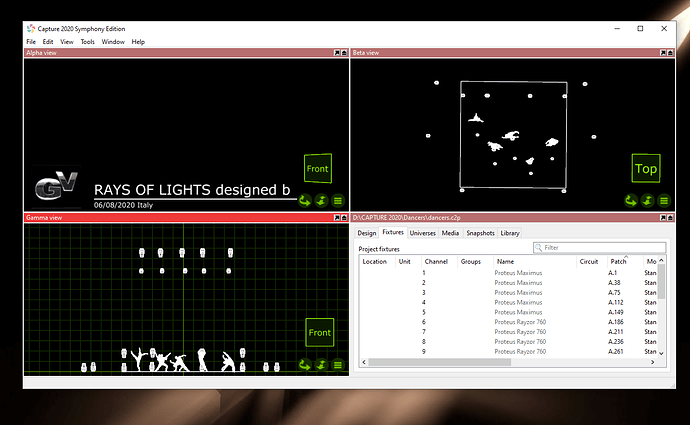Select Proteus Maximus fixture patched A.38

pyautogui.click(x=508, y=282)
